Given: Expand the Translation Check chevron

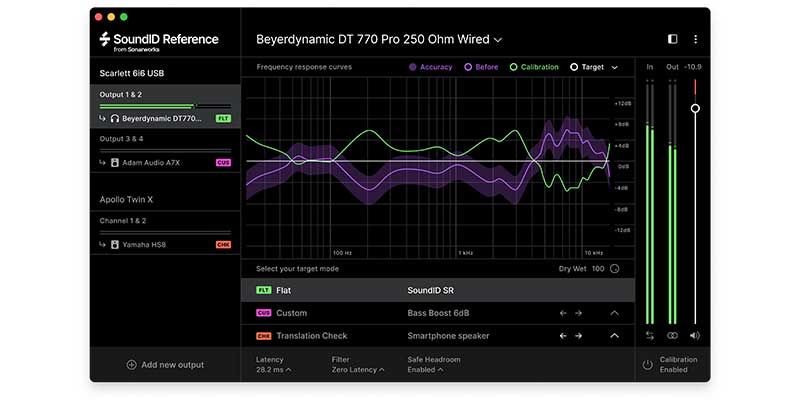Looking at the screenshot, I should pyautogui.click(x=614, y=336).
